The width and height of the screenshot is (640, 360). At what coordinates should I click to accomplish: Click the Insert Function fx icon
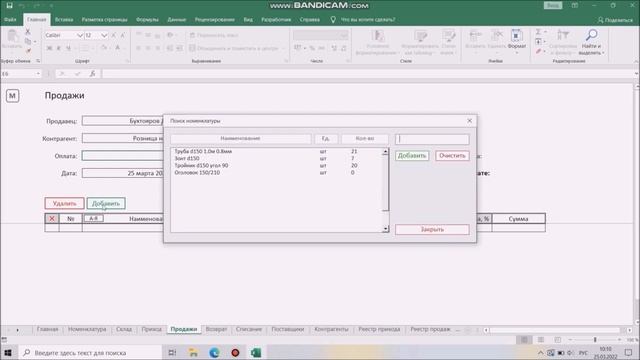point(93,73)
